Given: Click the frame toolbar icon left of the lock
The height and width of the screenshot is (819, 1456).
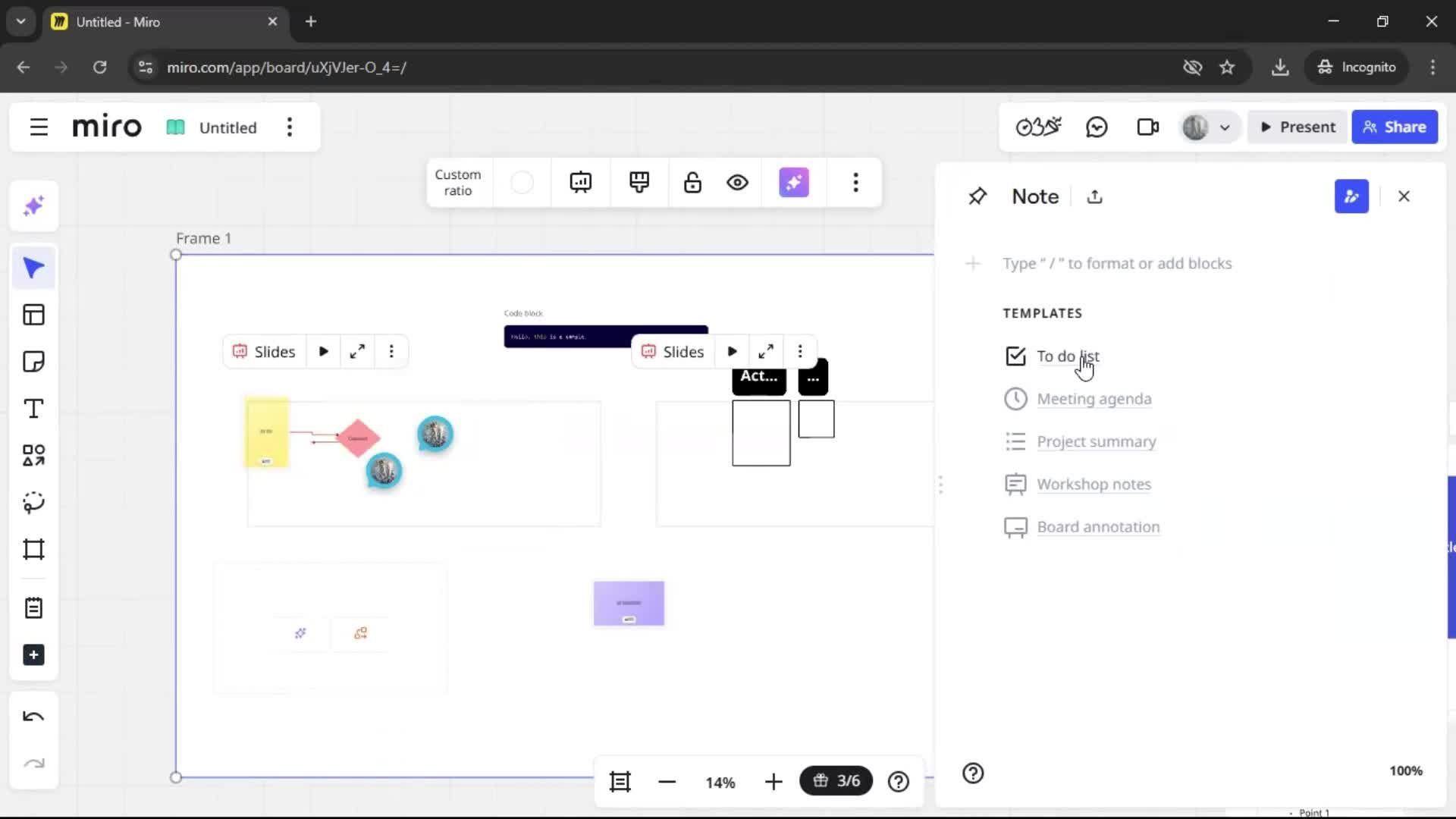Looking at the screenshot, I should 639,183.
